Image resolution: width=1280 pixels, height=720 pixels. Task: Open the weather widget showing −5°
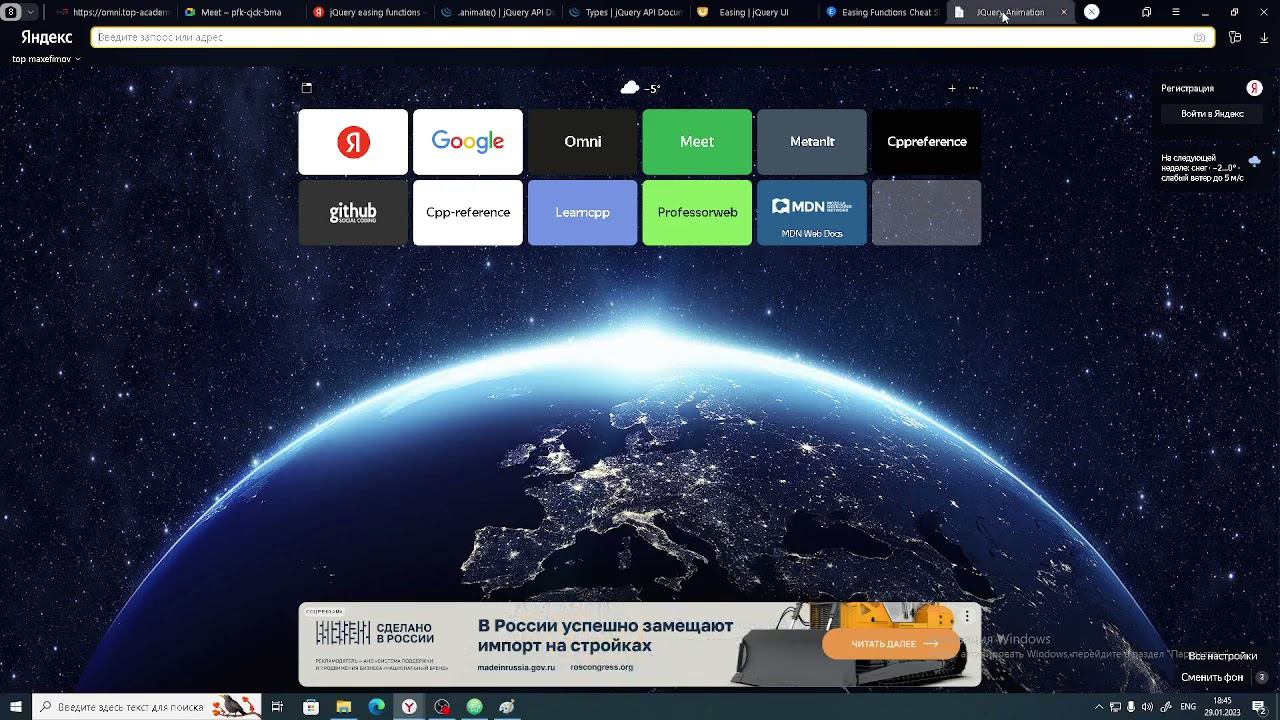(x=640, y=88)
